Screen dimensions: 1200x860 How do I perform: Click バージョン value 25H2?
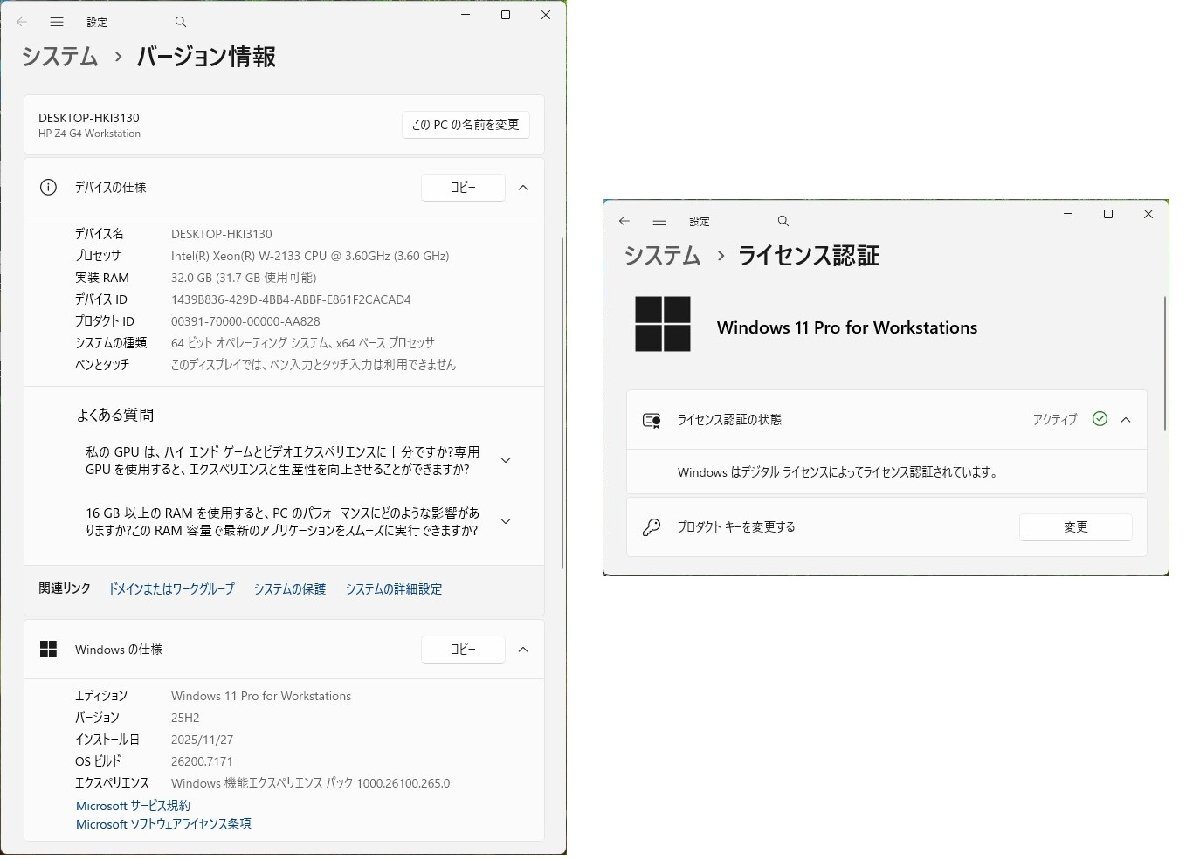point(187,717)
